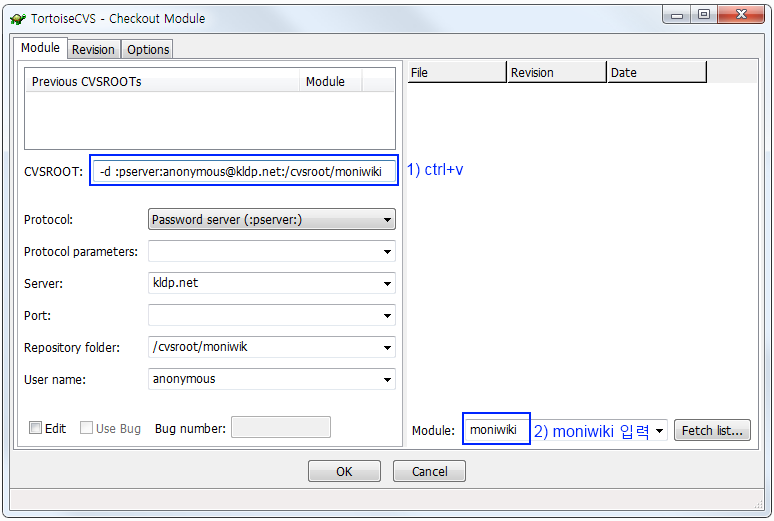Open the Options tab
774x521 pixels.
tap(148, 49)
